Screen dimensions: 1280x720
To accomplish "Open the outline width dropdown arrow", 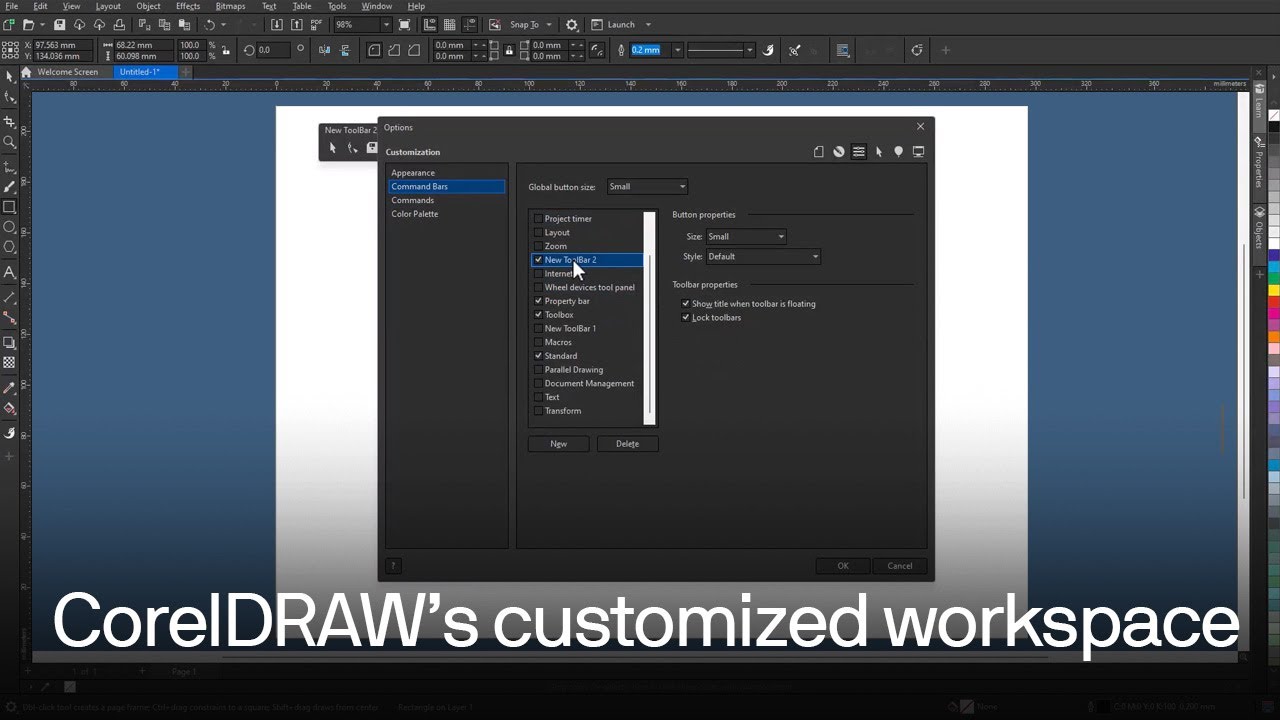I will coord(677,50).
